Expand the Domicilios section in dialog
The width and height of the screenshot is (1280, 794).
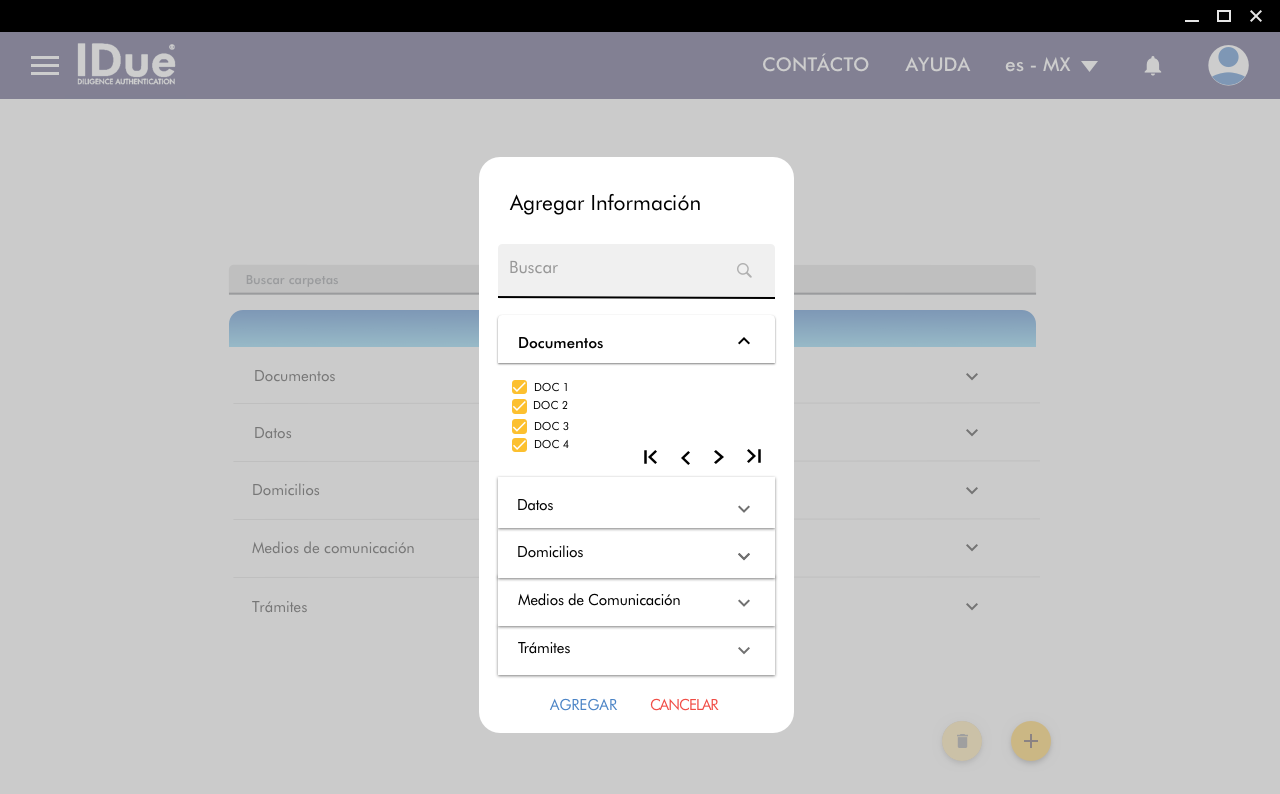[743, 556]
